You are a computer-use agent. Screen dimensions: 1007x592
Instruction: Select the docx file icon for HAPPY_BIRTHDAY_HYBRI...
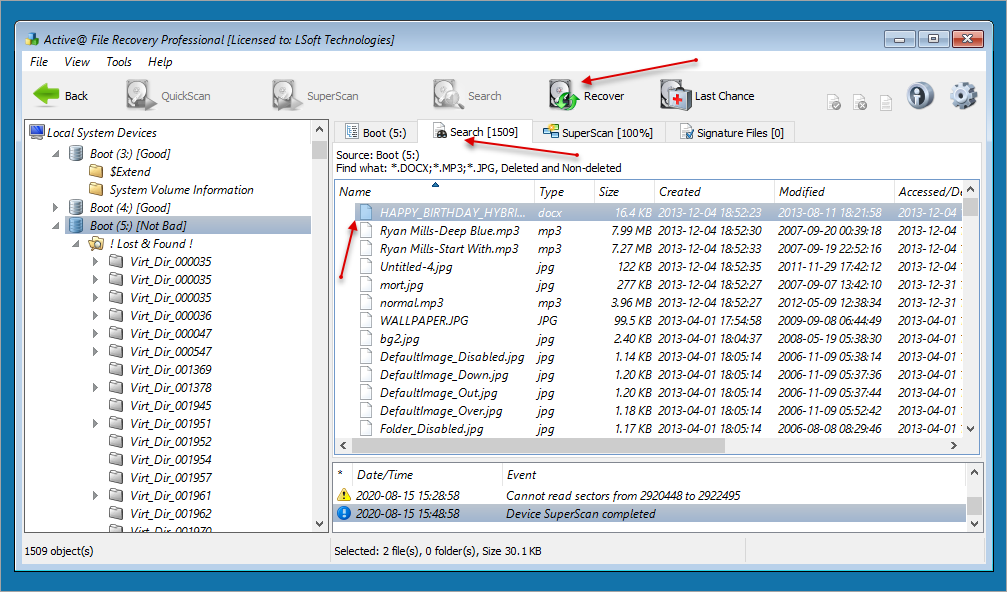click(x=366, y=212)
